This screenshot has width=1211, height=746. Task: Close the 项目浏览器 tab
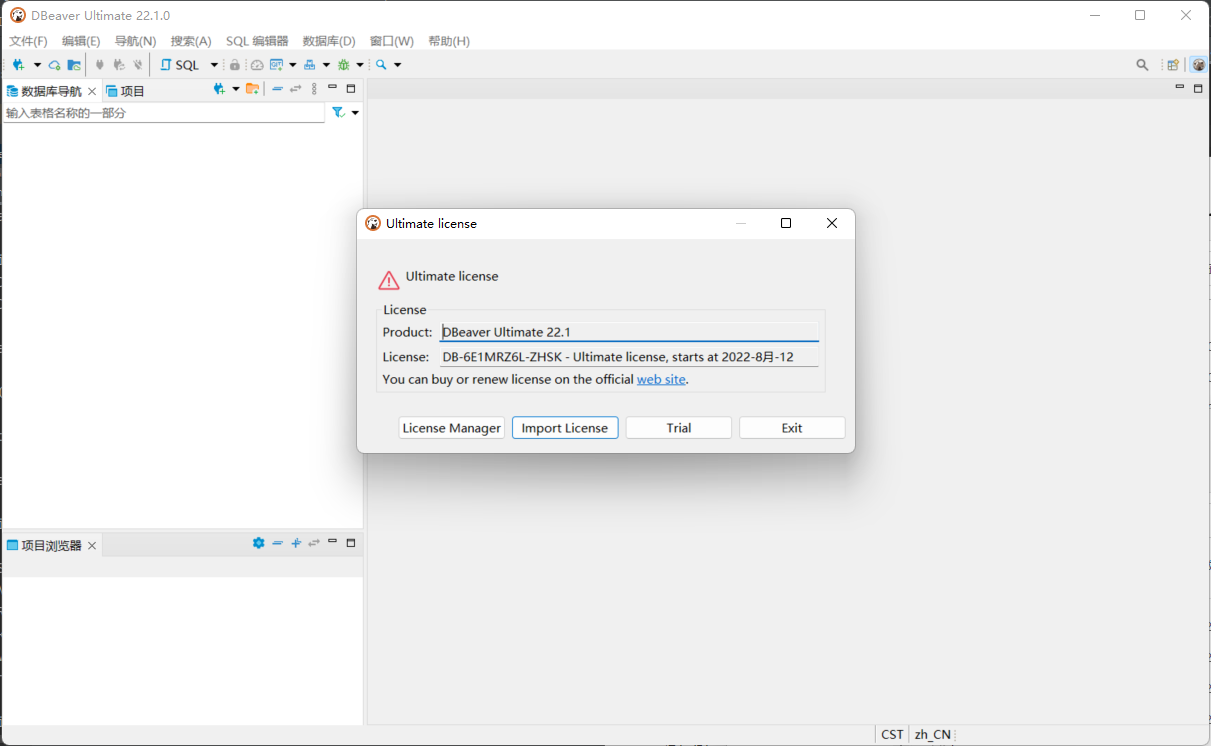(92, 545)
